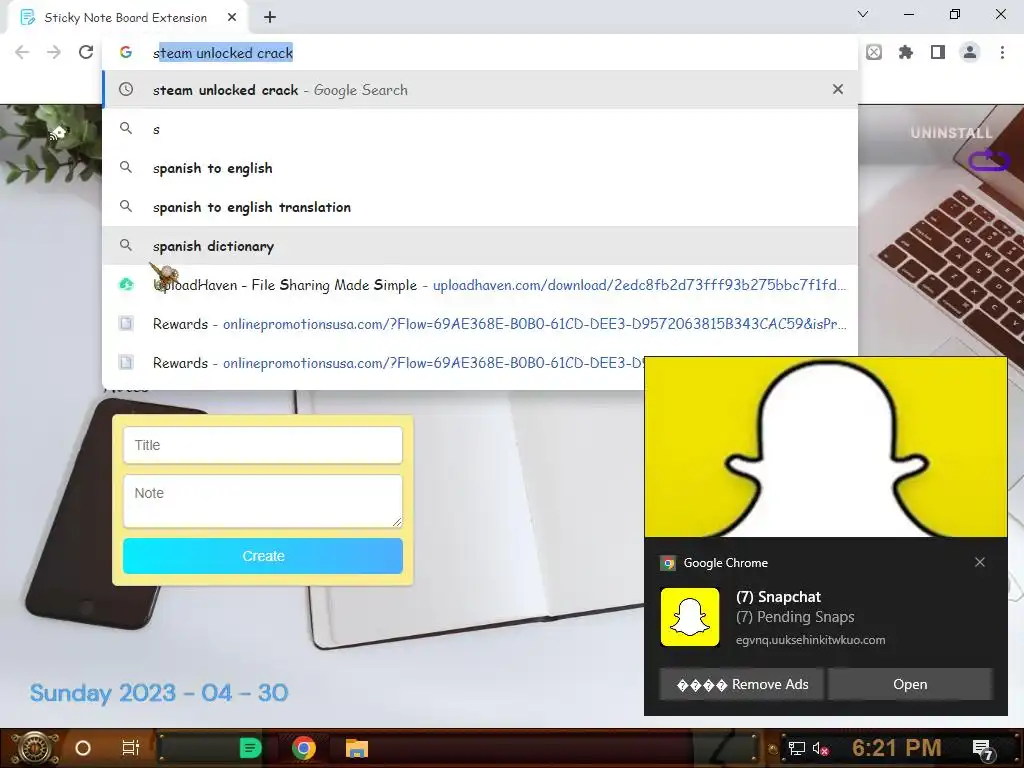Viewport: 1024px width, 768px height.
Task: Click Open on the Snapchat notification
Action: point(910,684)
